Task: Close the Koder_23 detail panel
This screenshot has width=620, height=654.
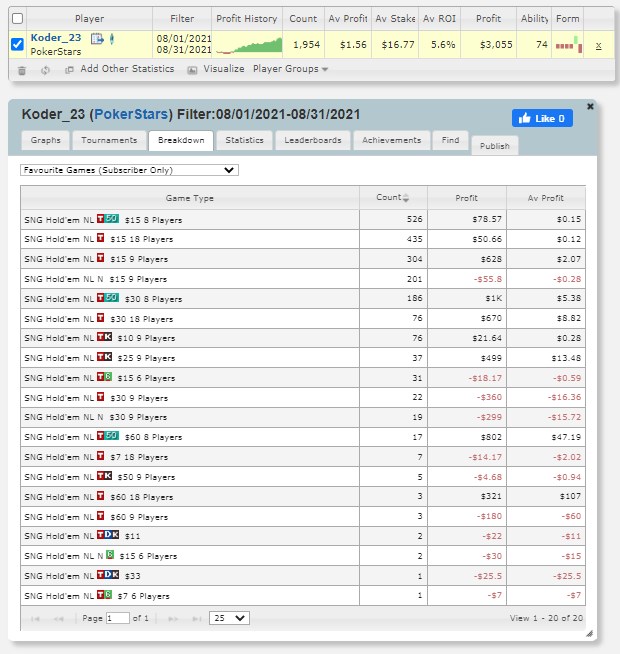Action: point(590,106)
